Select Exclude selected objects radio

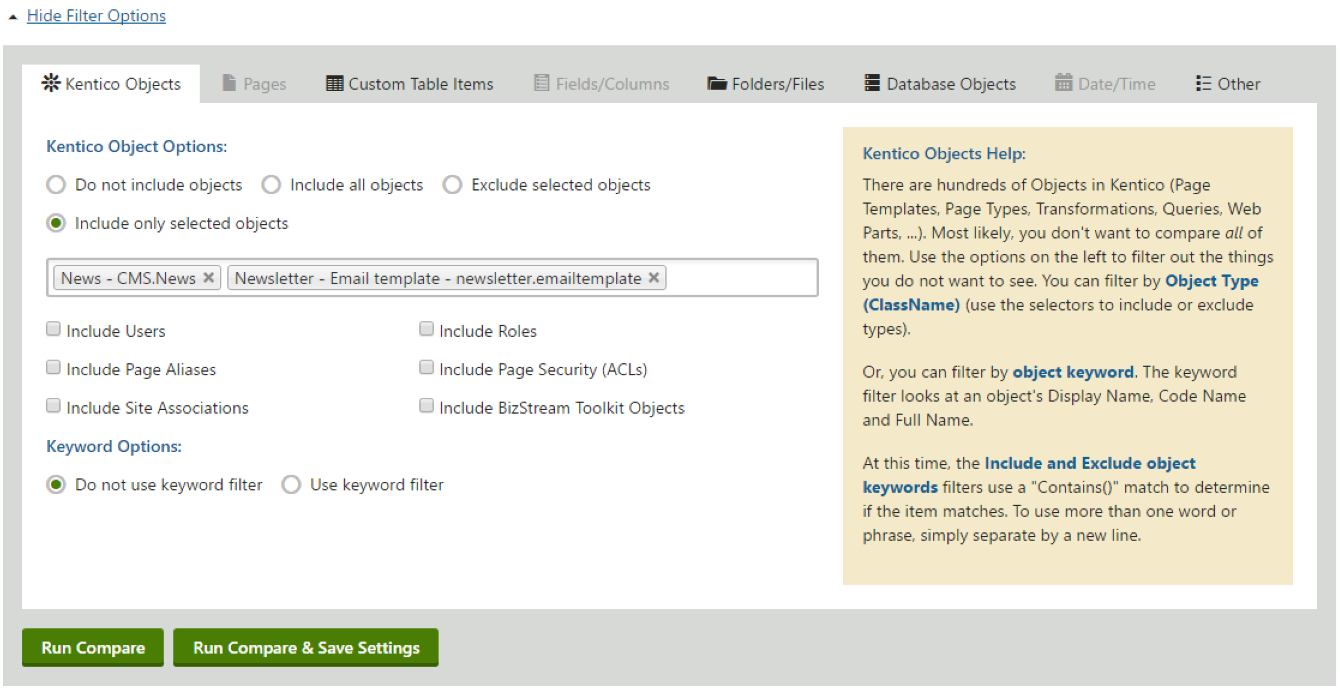[452, 185]
